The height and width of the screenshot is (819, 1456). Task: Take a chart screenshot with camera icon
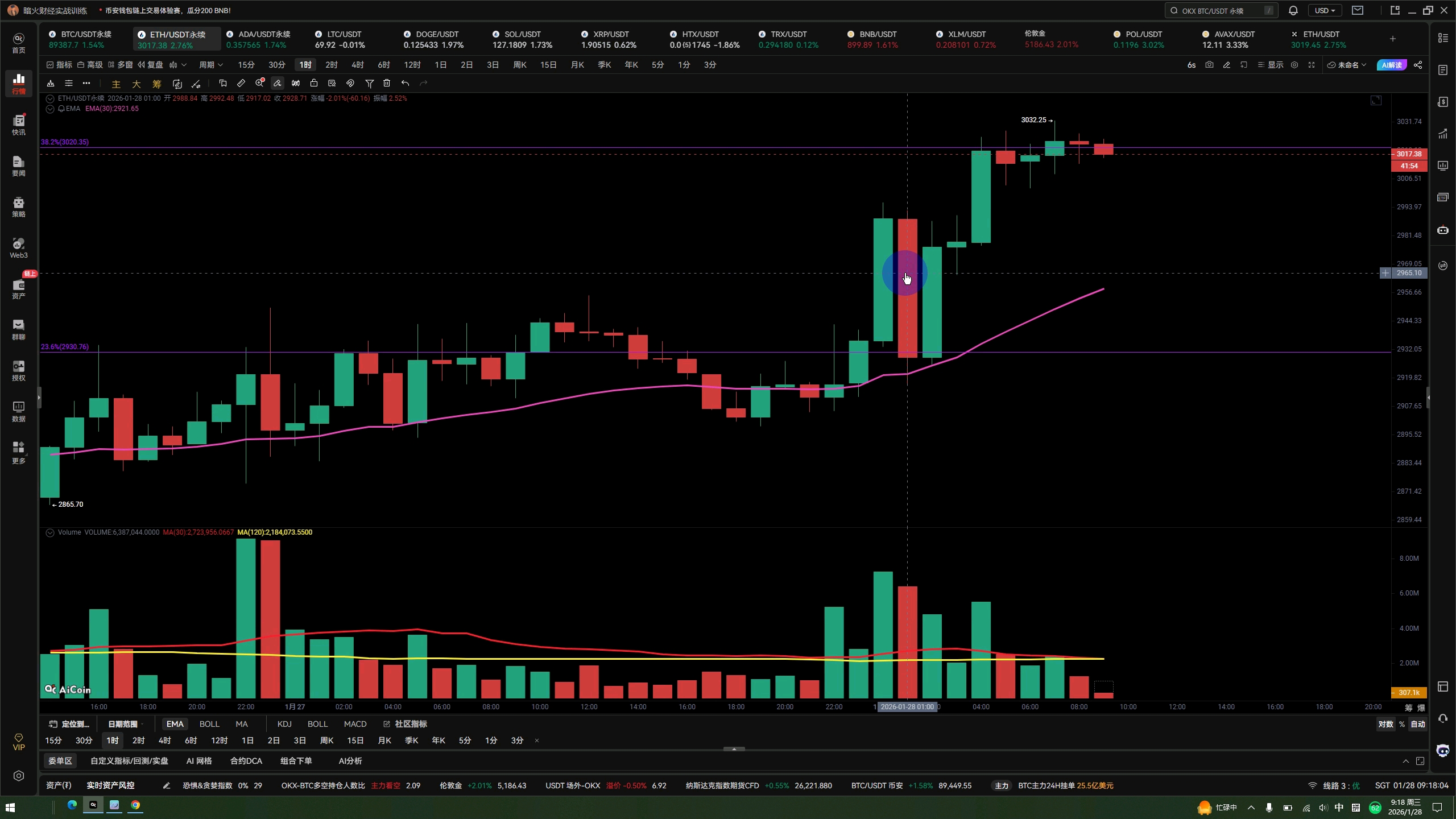coord(1209,65)
